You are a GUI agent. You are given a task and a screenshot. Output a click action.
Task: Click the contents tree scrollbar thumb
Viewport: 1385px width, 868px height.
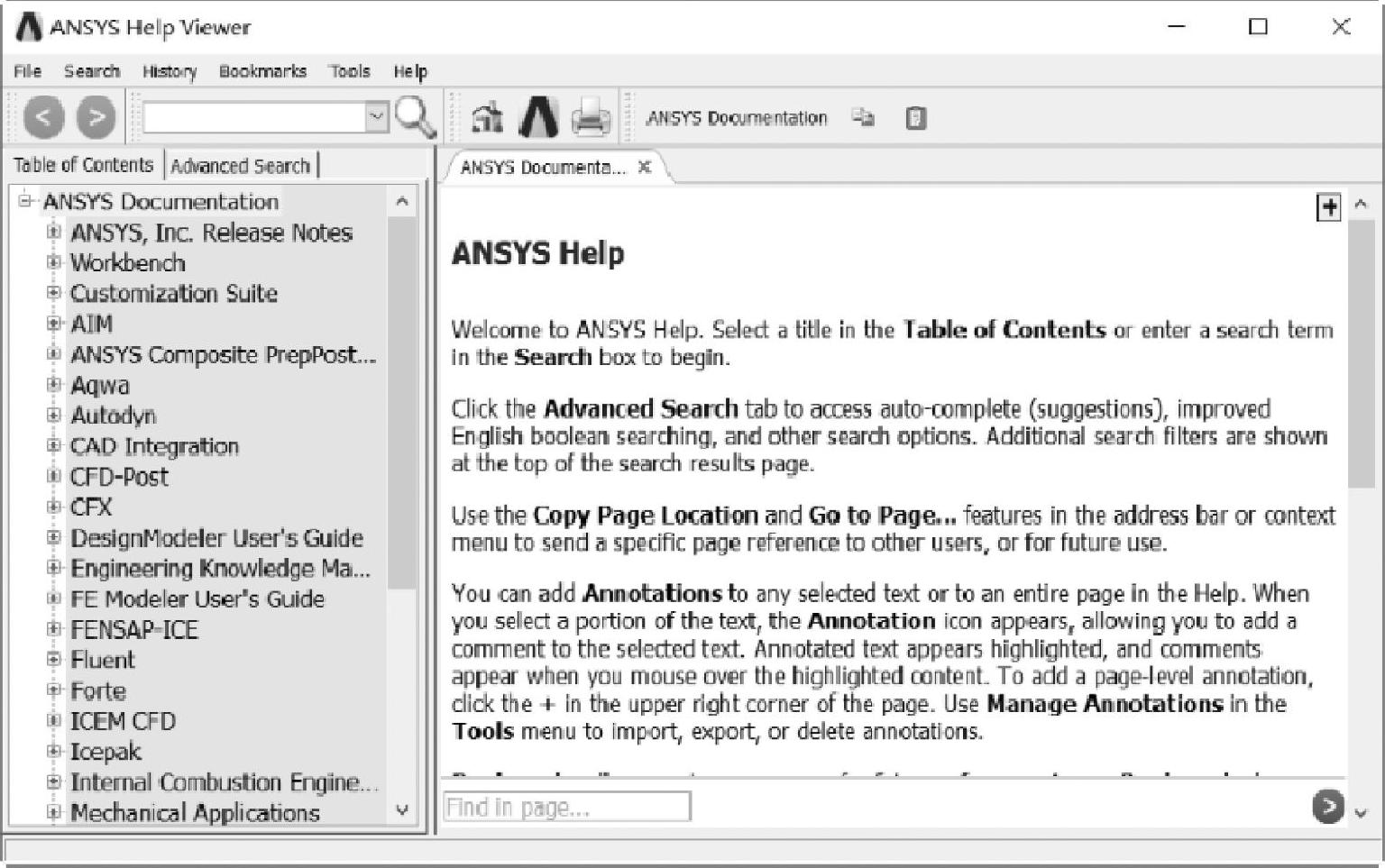402,403
